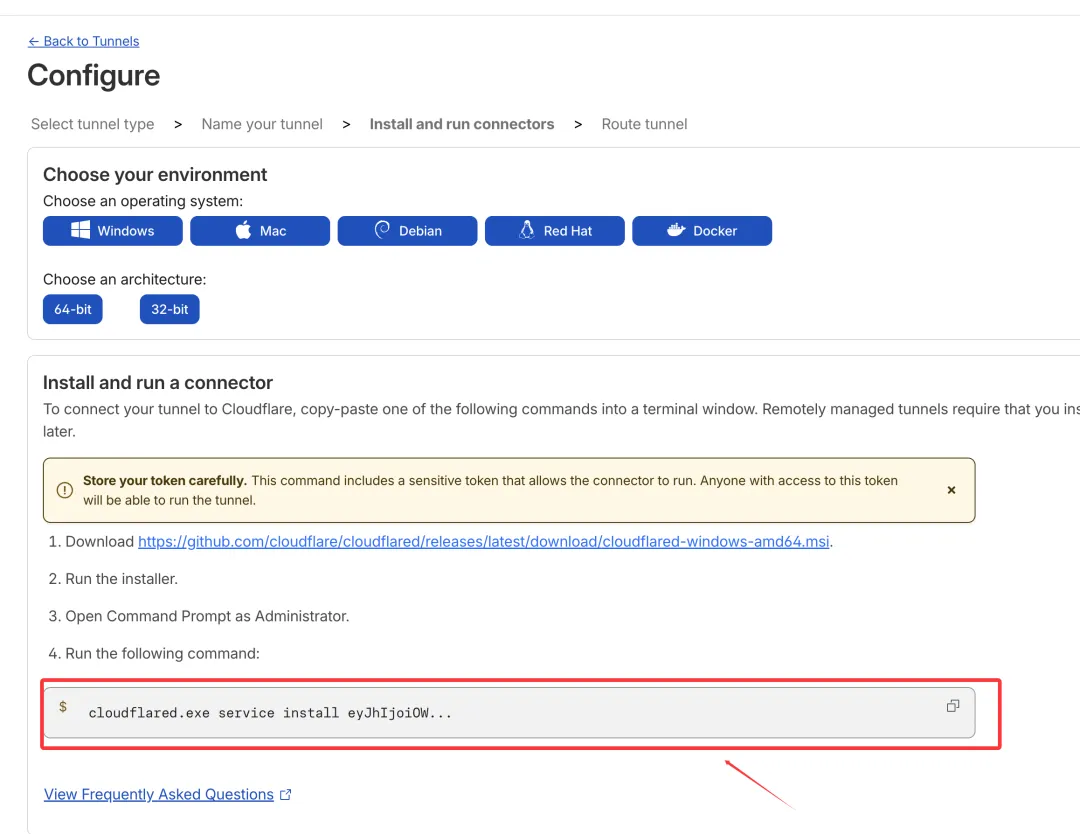The height and width of the screenshot is (834, 1080).
Task: Choose Debian as environment
Action: click(407, 231)
